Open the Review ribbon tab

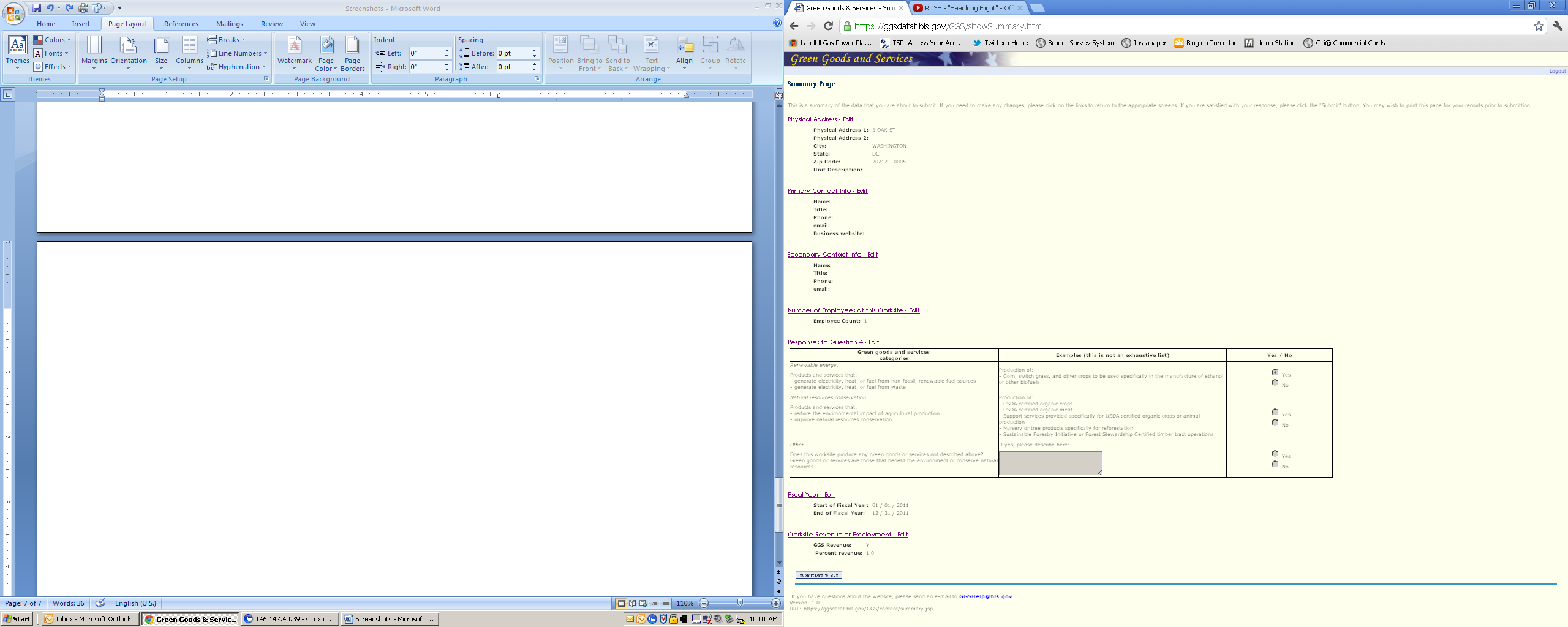[272, 24]
